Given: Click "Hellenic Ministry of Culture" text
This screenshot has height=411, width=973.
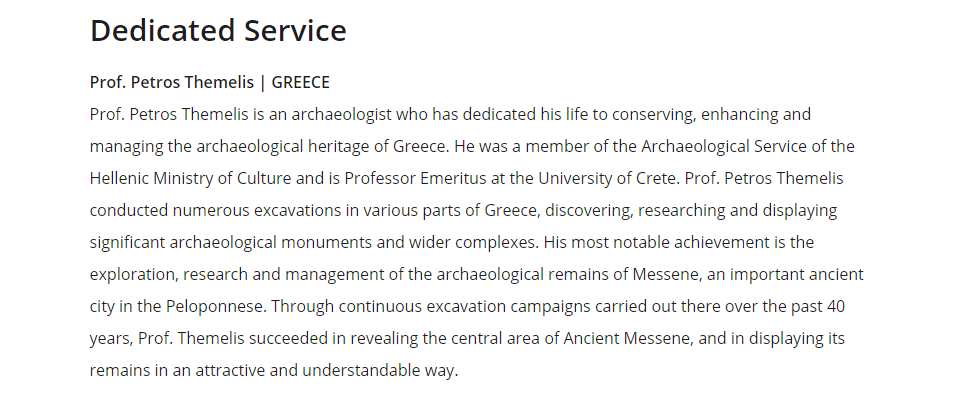Looking at the screenshot, I should pyautogui.click(x=191, y=179).
